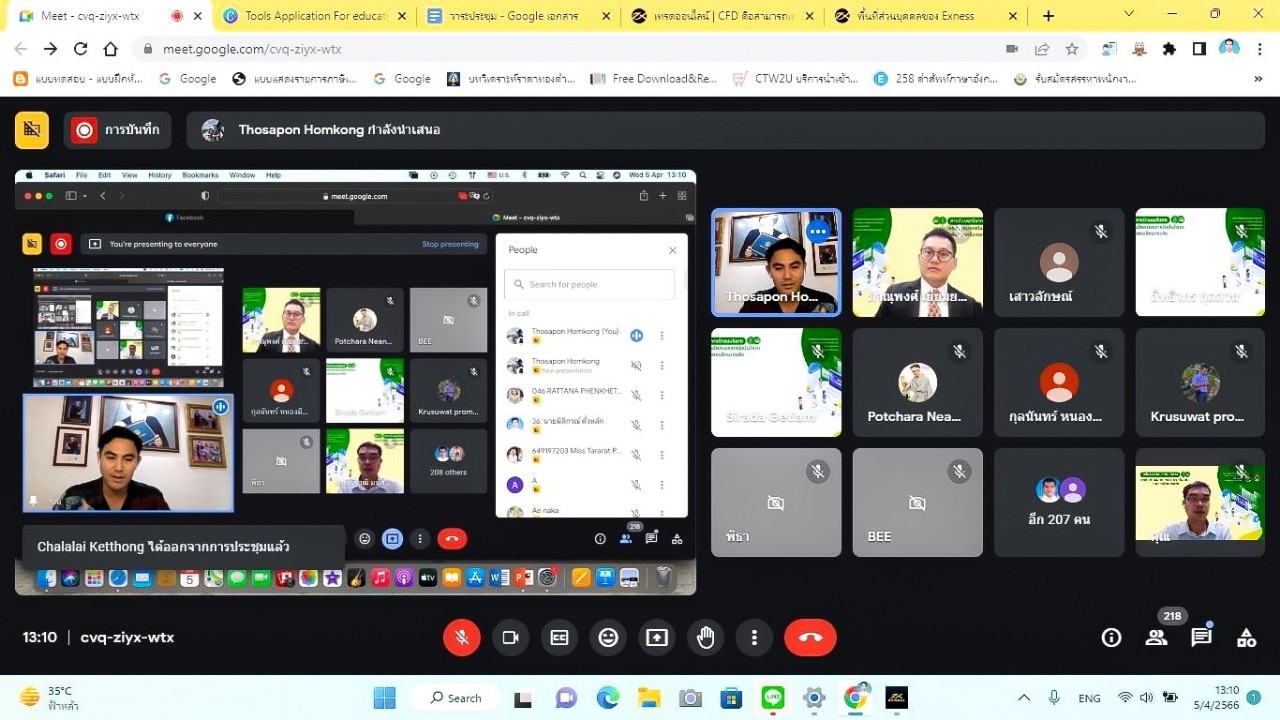Toggle the muted microphone button
The height and width of the screenshot is (720, 1280).
click(461, 637)
